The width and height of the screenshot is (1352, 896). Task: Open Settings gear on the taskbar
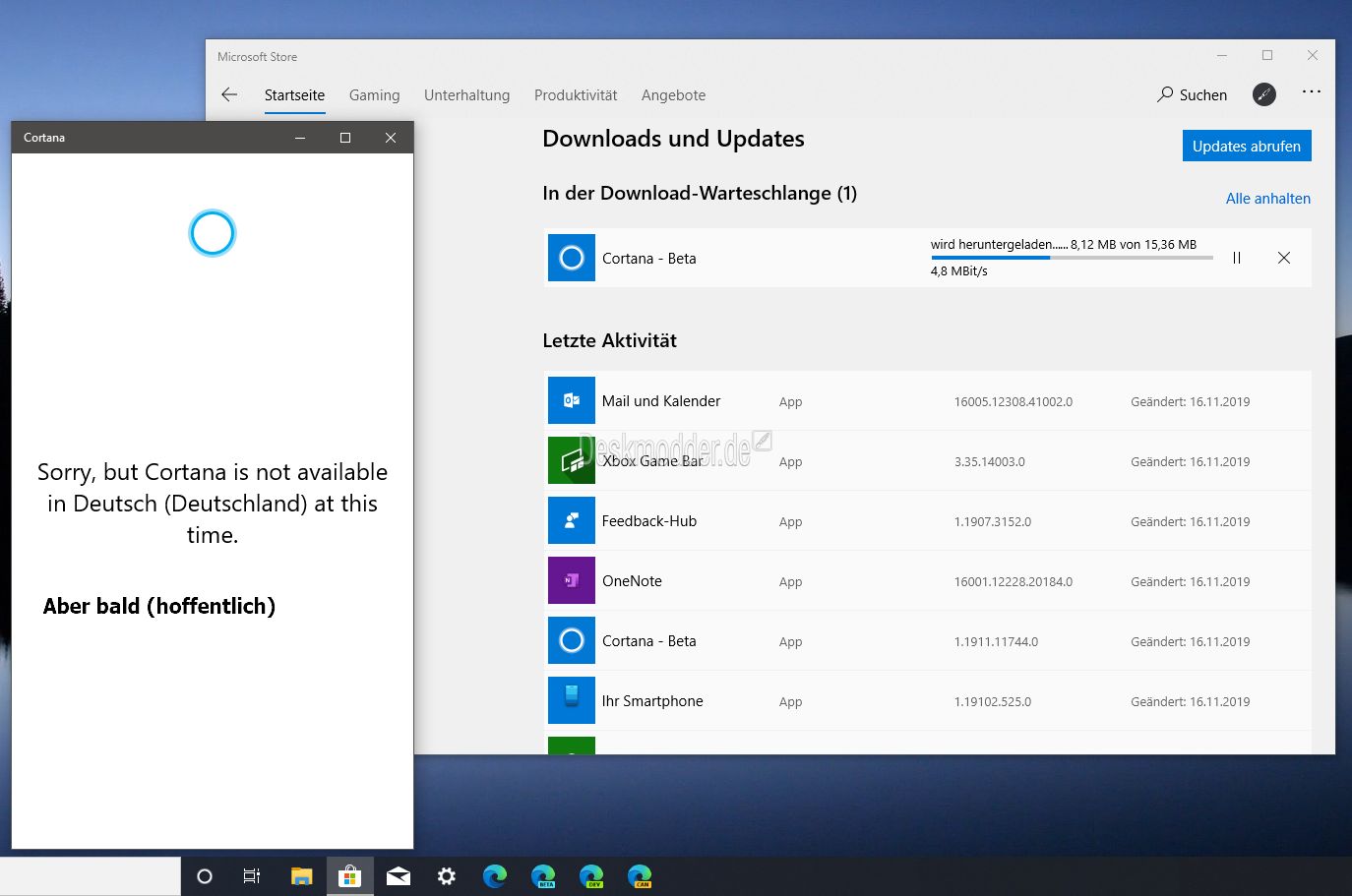(x=447, y=876)
